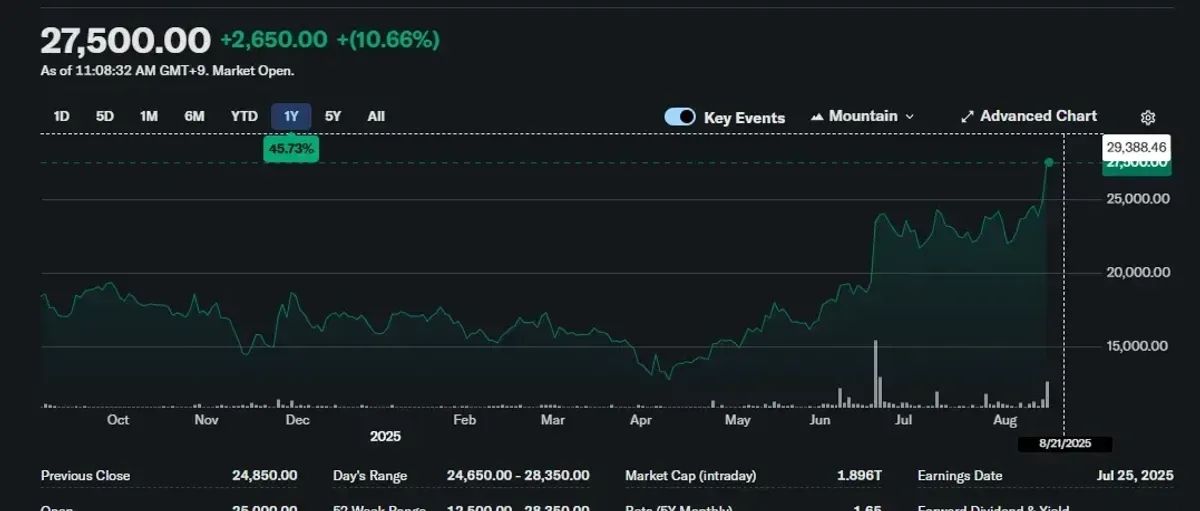Click the Jun month axis label
The height and width of the screenshot is (511, 1200).
click(820, 420)
